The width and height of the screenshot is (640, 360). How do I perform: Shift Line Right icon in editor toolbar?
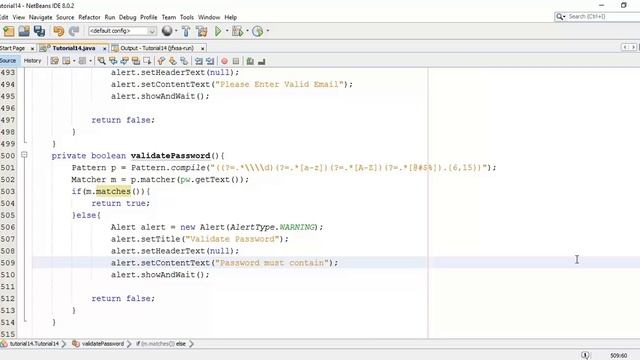210,61
